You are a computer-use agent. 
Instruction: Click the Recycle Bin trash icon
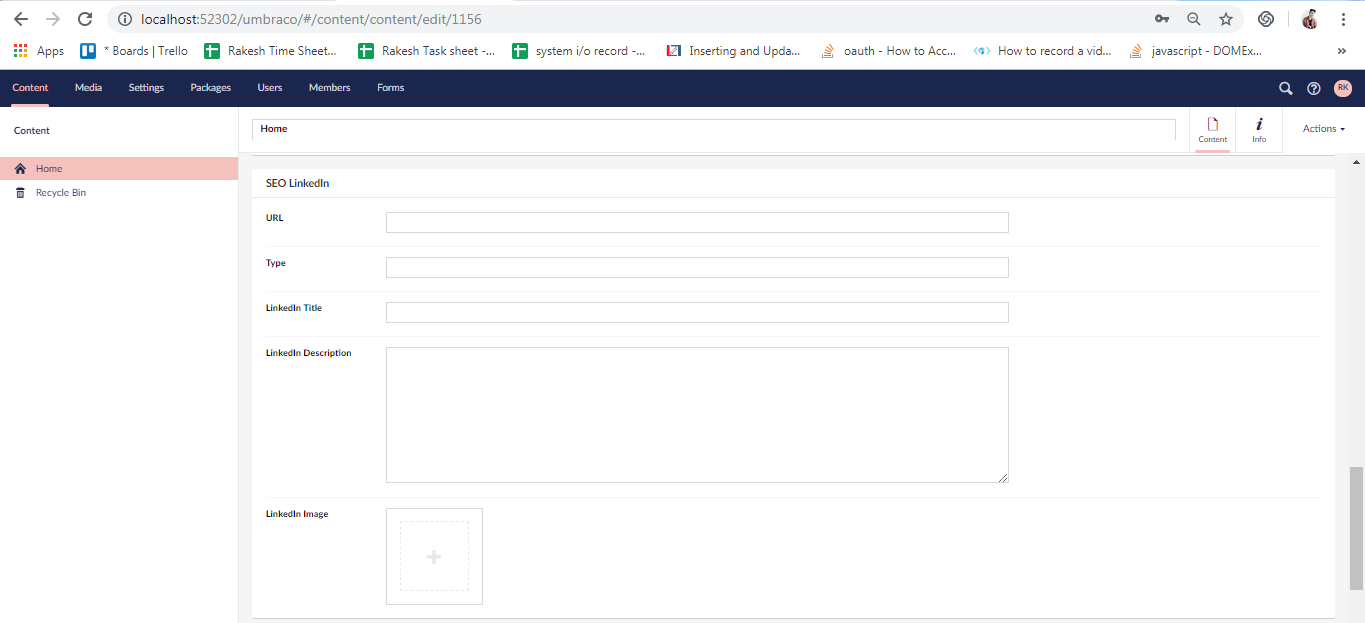(x=20, y=192)
